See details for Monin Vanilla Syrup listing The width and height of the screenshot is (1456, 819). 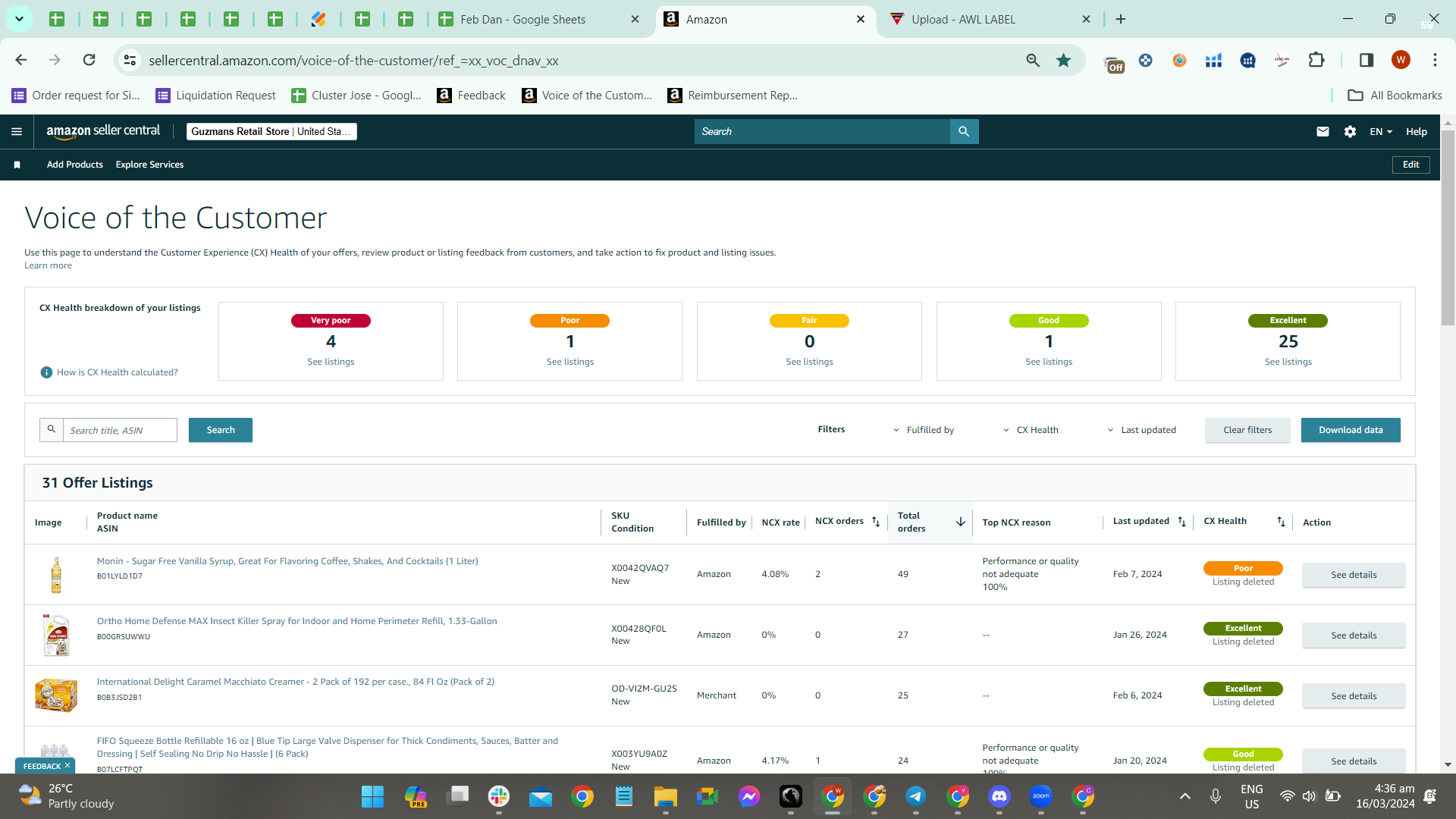[x=1354, y=575]
